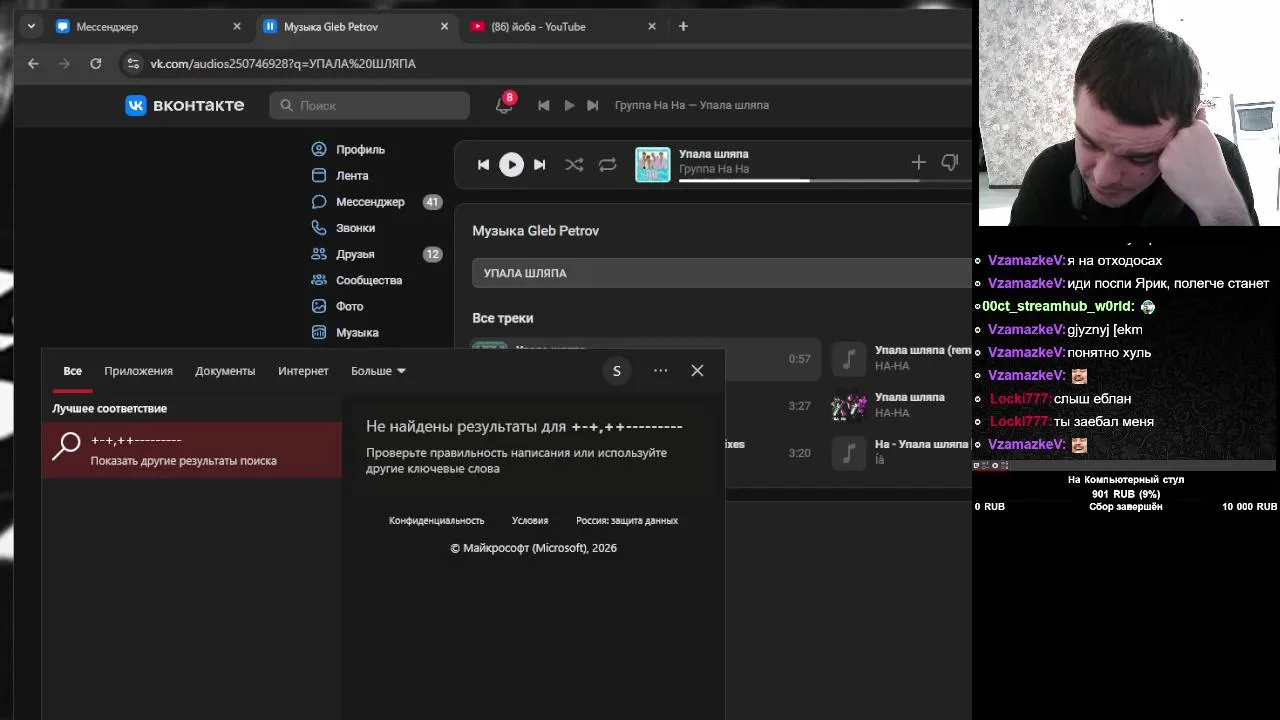Screen dimensions: 1280x720
Task: Open Конфиденциальность link
Action: coord(436,520)
